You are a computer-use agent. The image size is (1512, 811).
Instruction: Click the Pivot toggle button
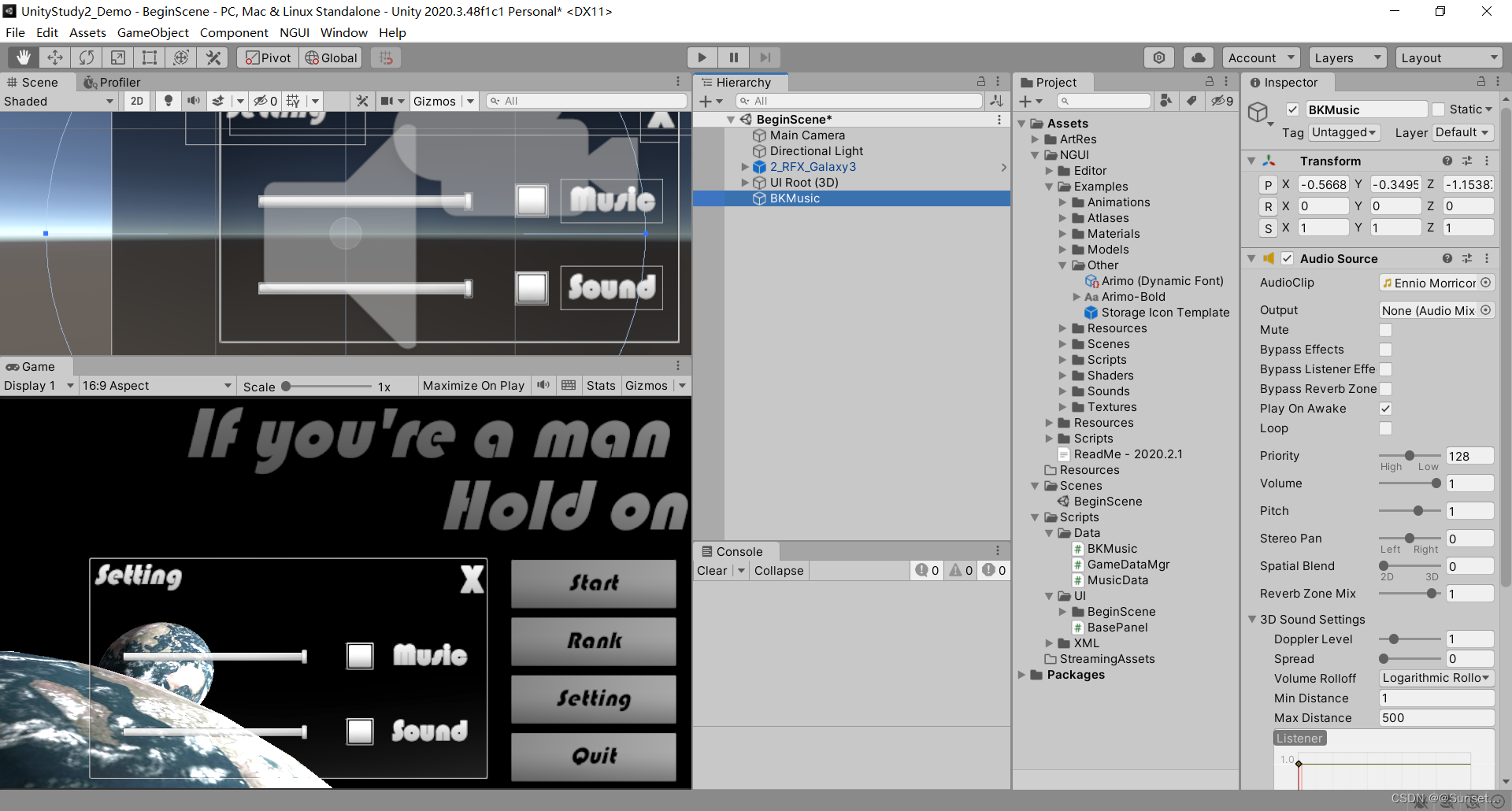coord(268,57)
